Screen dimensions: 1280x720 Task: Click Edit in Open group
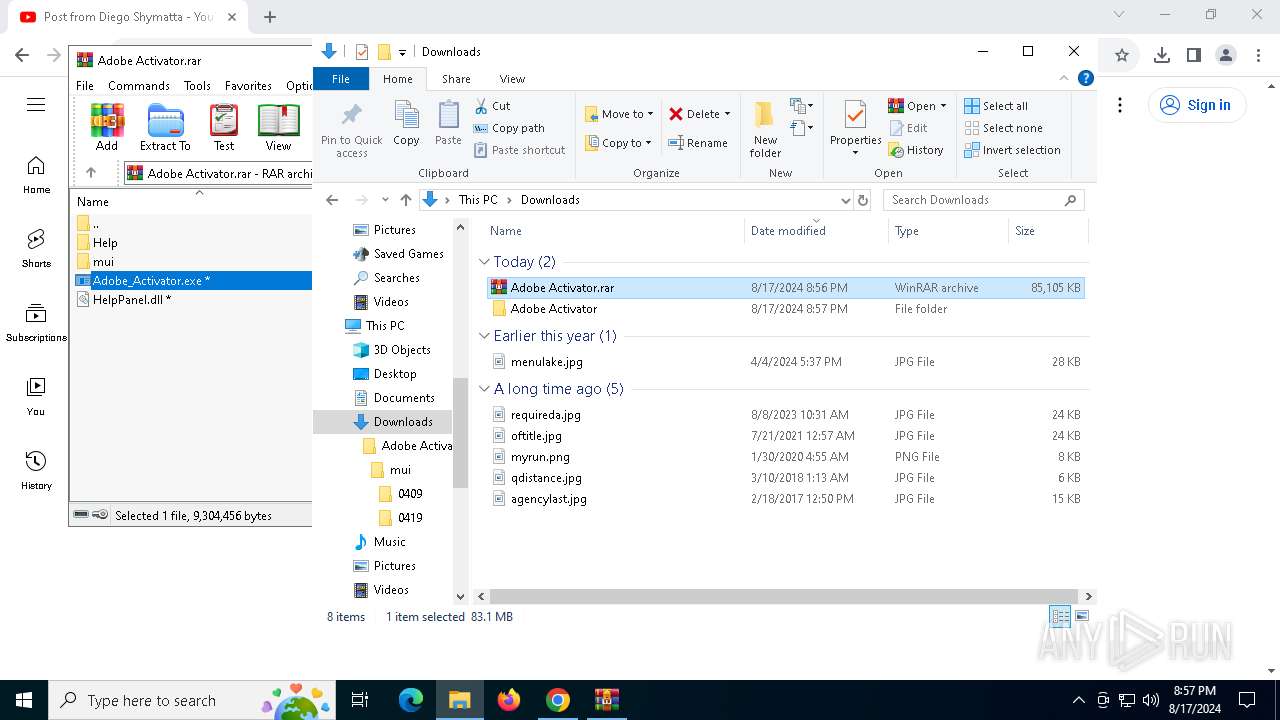907,128
